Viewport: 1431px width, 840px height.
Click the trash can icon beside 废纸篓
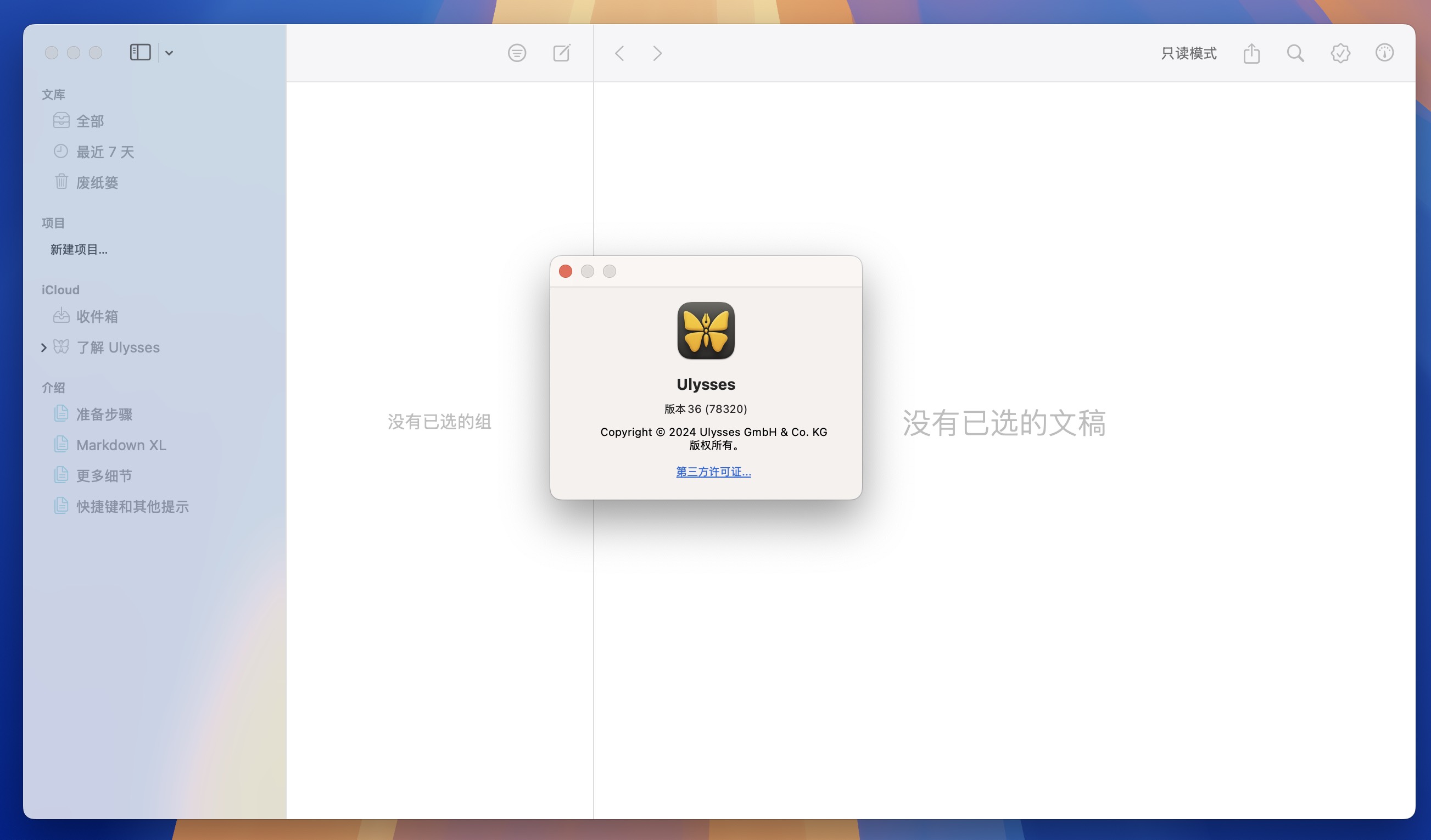point(62,181)
